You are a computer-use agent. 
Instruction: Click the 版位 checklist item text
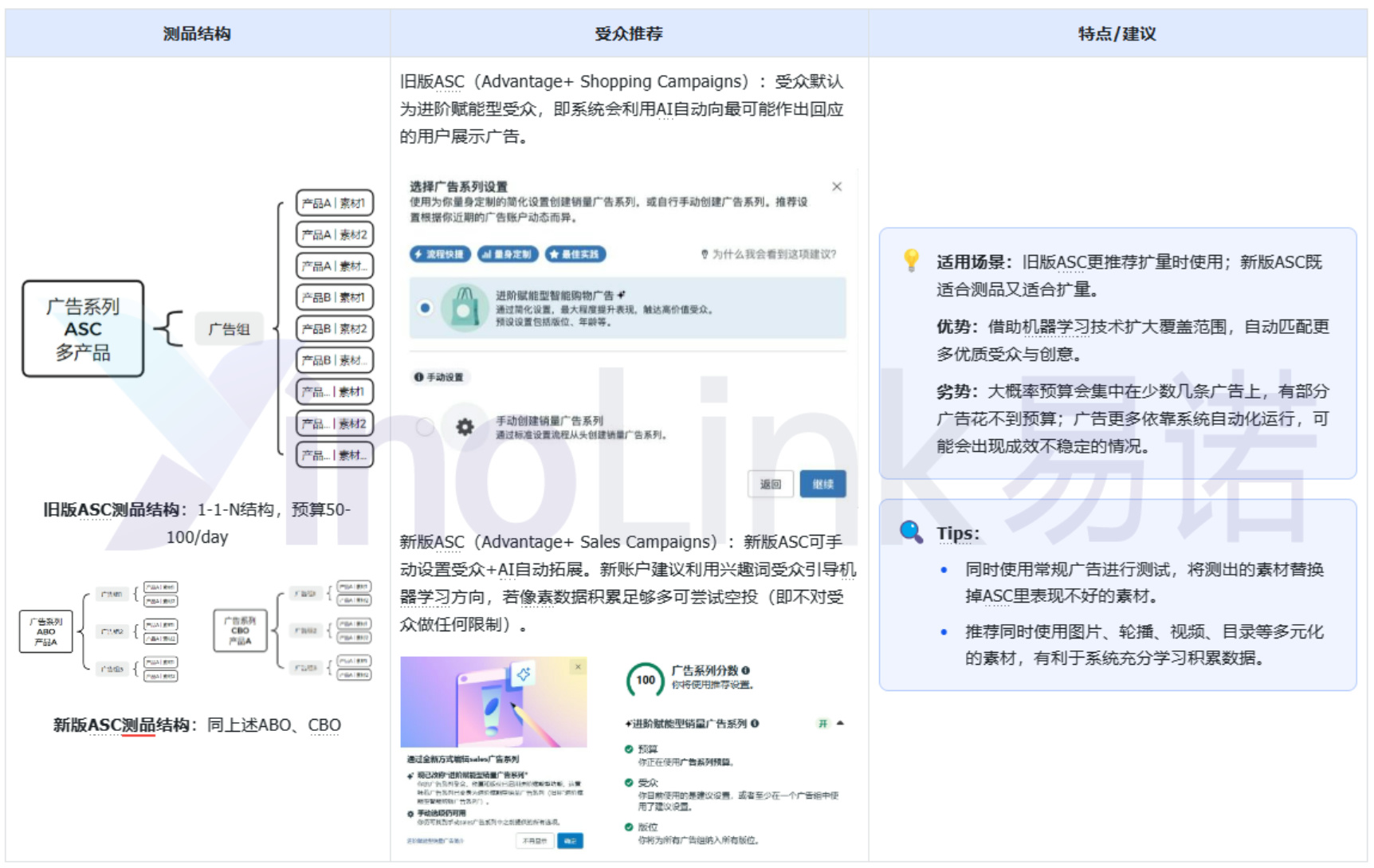coord(648,827)
